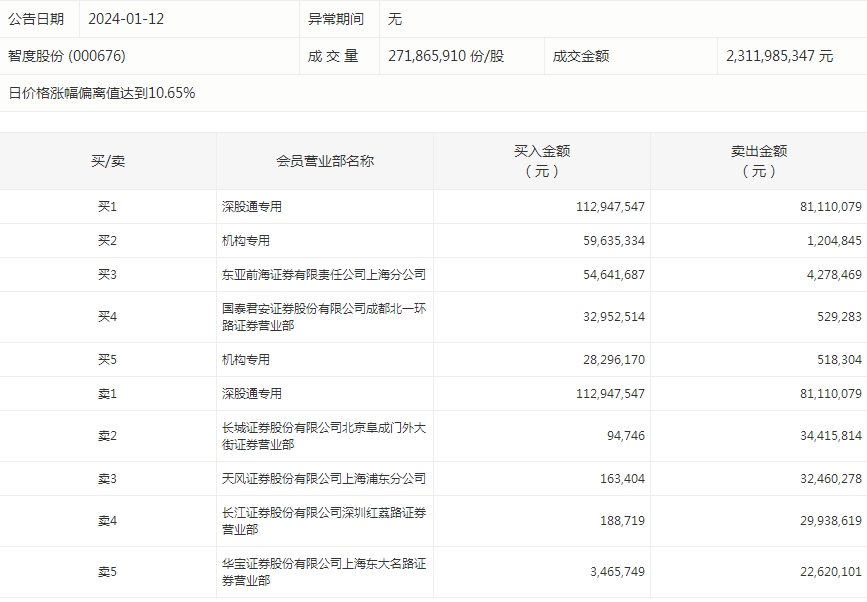Select the 买2 row label
The image size is (867, 602).
[x=107, y=240]
